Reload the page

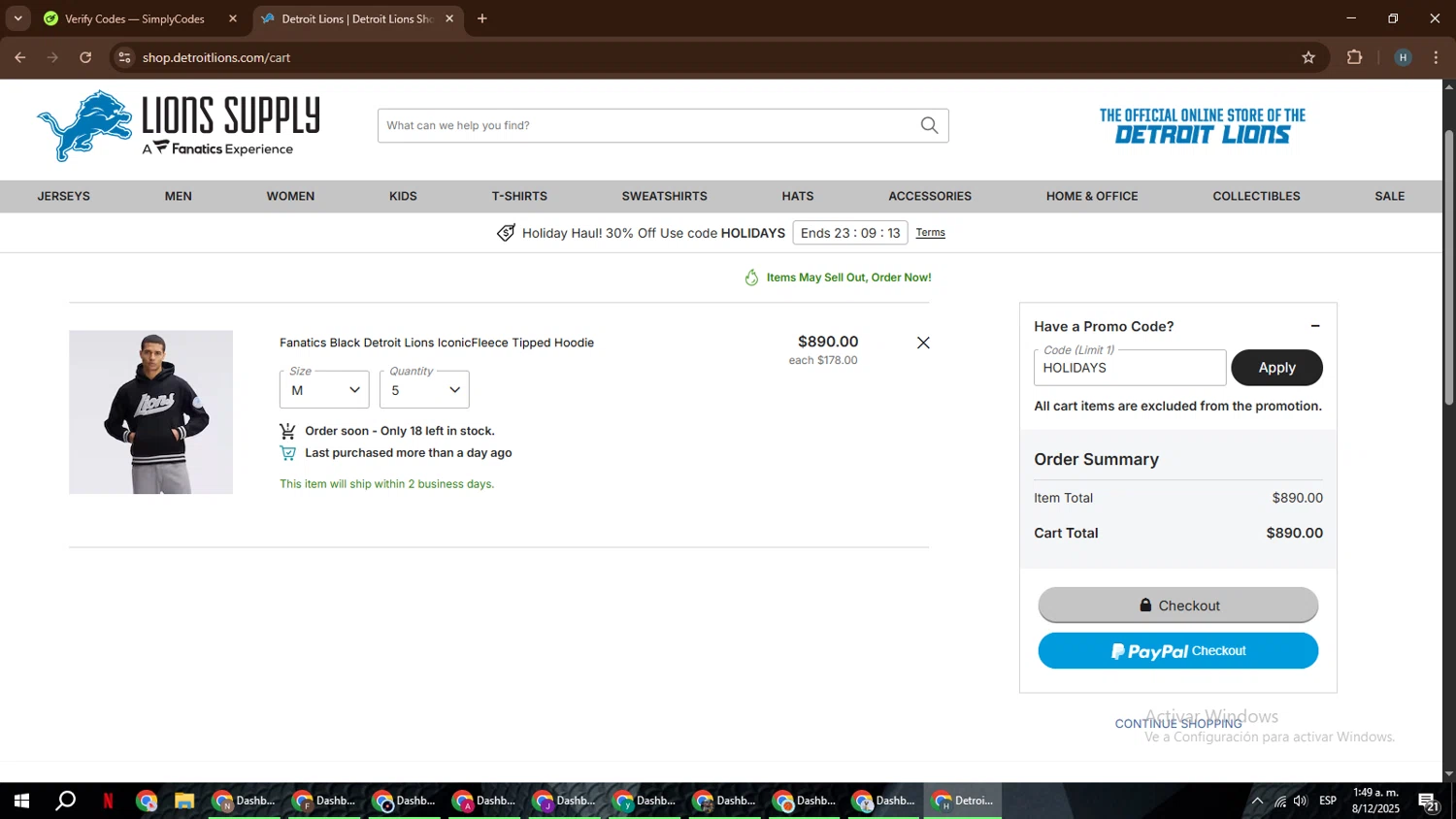(85, 57)
